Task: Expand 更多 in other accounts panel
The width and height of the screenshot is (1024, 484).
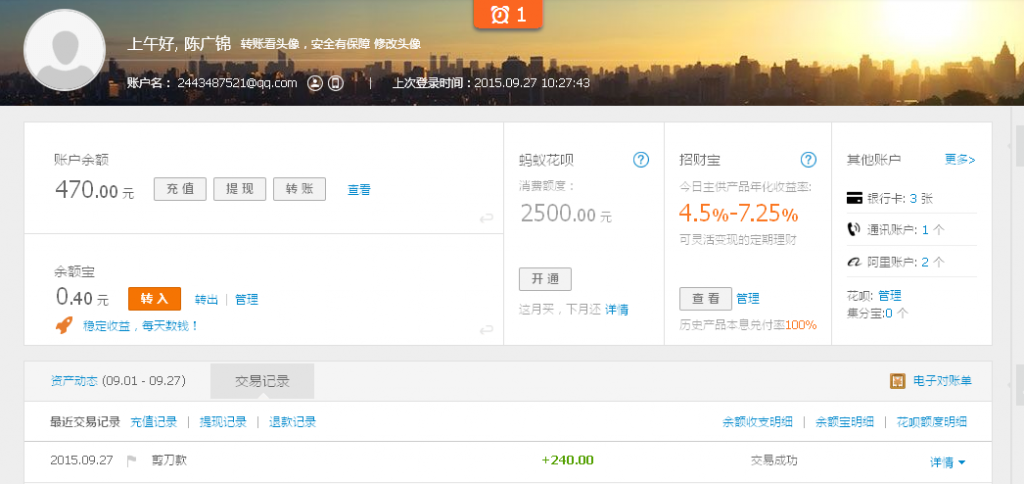Action: pos(959,159)
